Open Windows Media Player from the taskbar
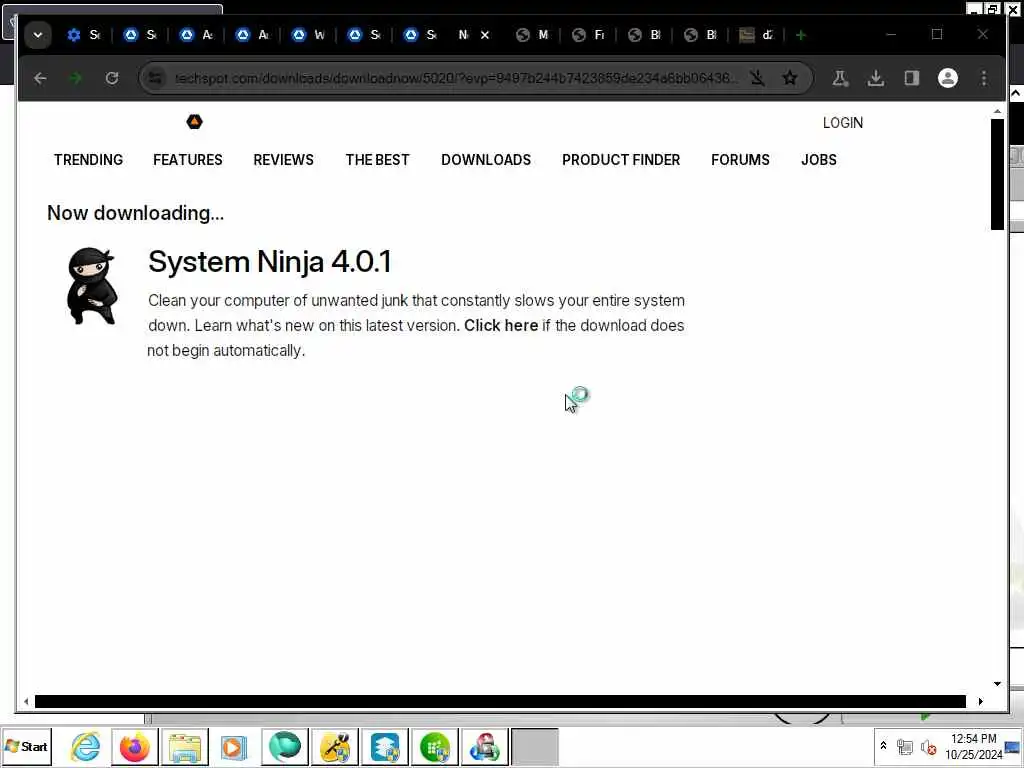 pos(234,746)
